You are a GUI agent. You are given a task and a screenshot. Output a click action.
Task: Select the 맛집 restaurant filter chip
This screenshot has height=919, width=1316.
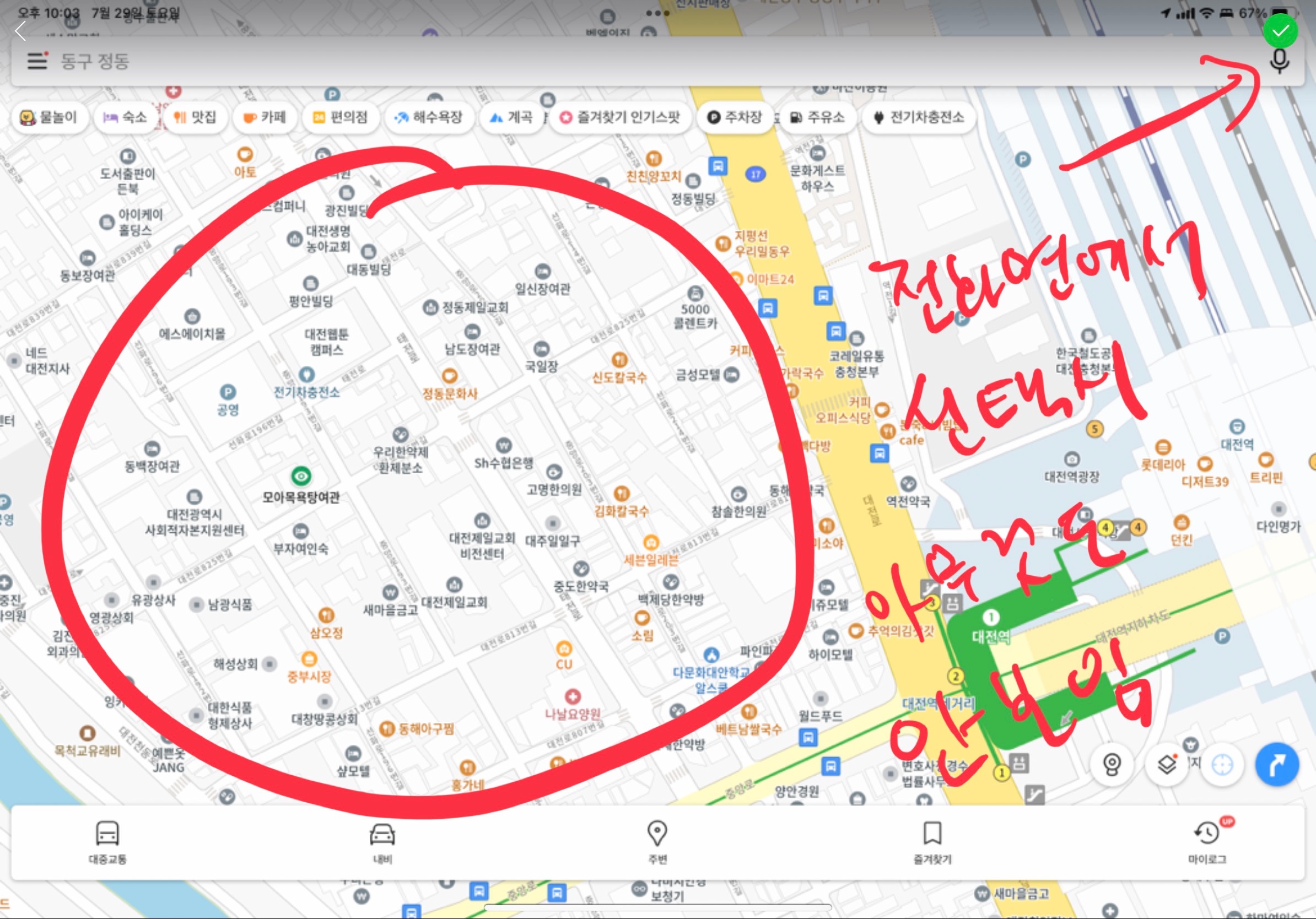(x=196, y=117)
